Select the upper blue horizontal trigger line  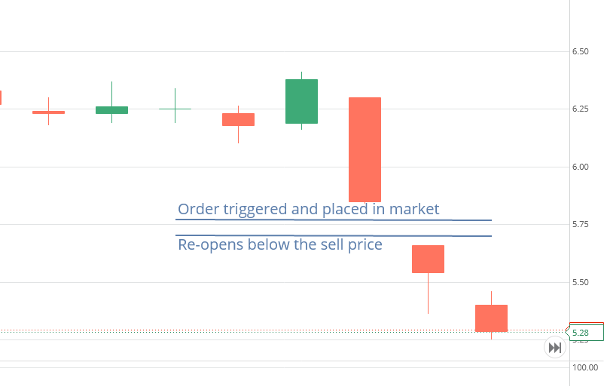coord(334,220)
